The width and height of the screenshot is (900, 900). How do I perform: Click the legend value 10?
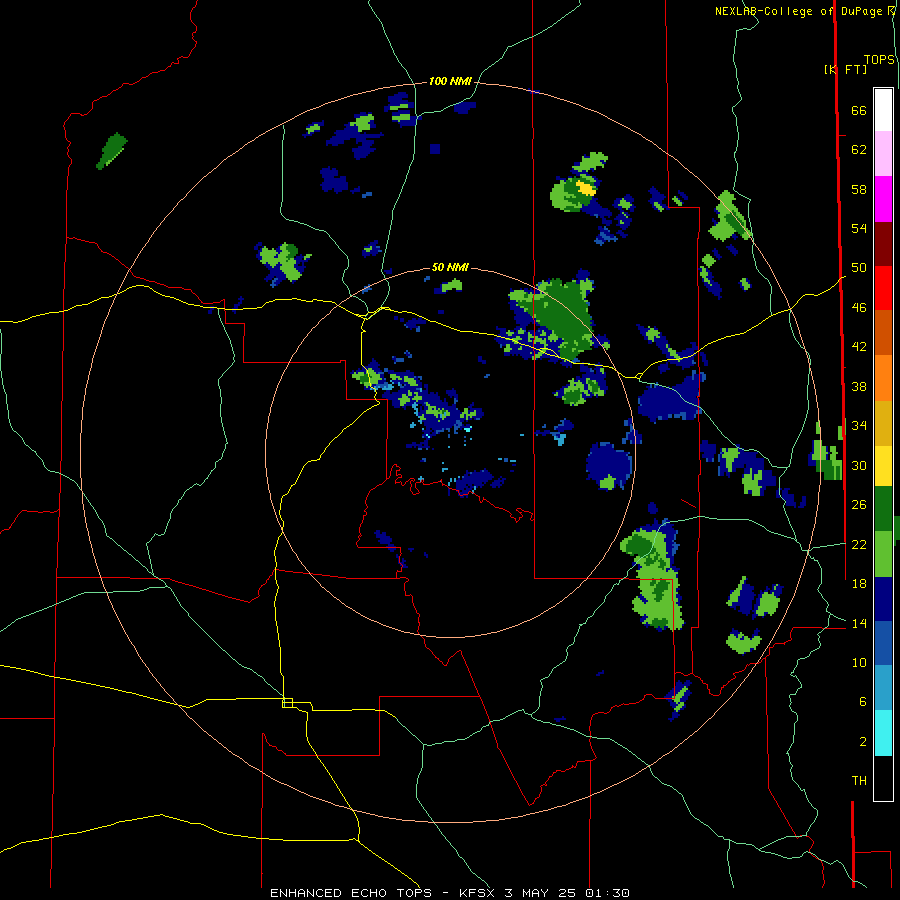click(x=859, y=663)
